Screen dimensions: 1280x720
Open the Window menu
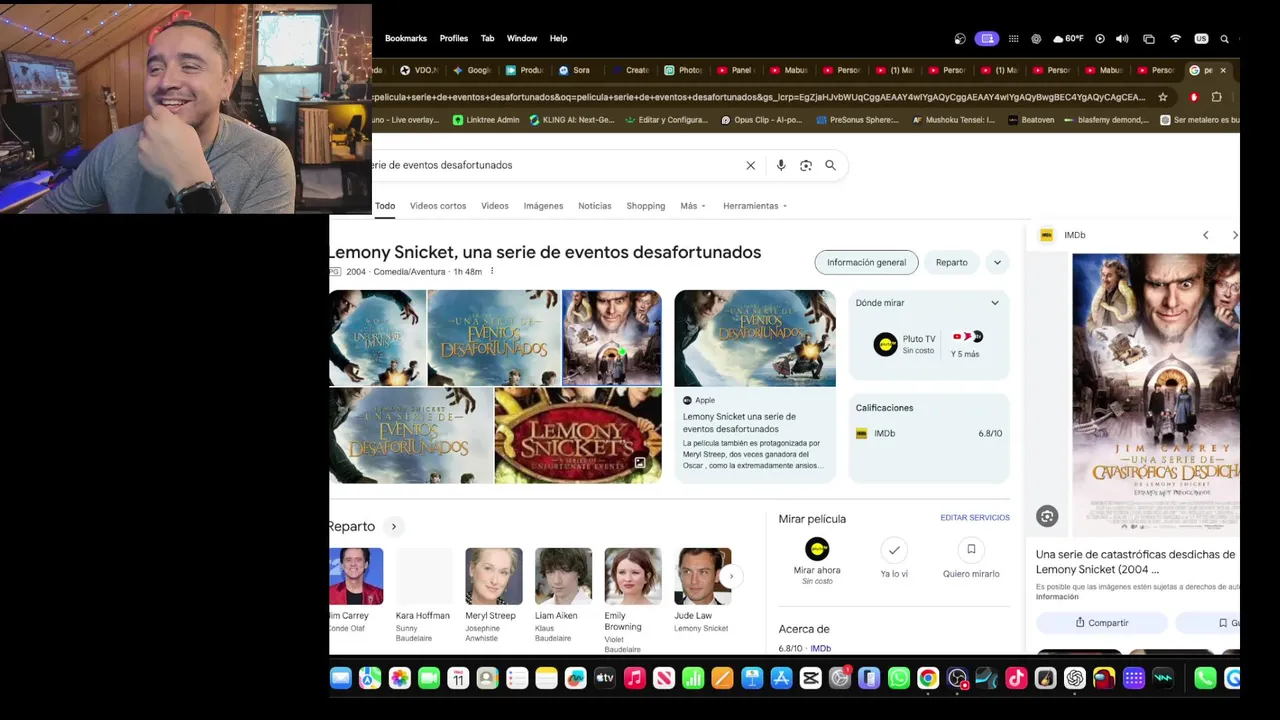tap(522, 39)
